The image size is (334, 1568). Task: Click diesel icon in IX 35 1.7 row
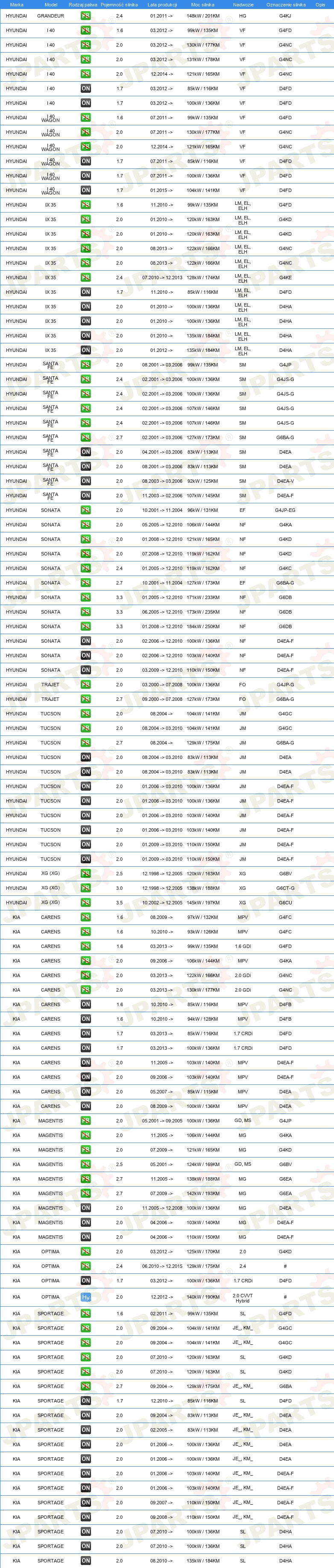click(86, 292)
